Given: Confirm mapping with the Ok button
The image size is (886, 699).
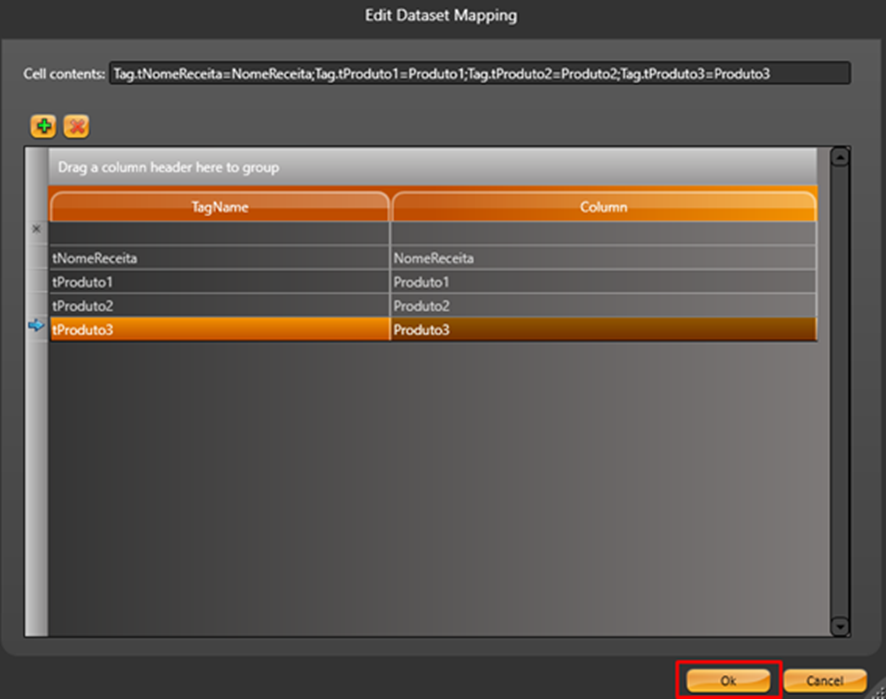Looking at the screenshot, I should (x=728, y=680).
